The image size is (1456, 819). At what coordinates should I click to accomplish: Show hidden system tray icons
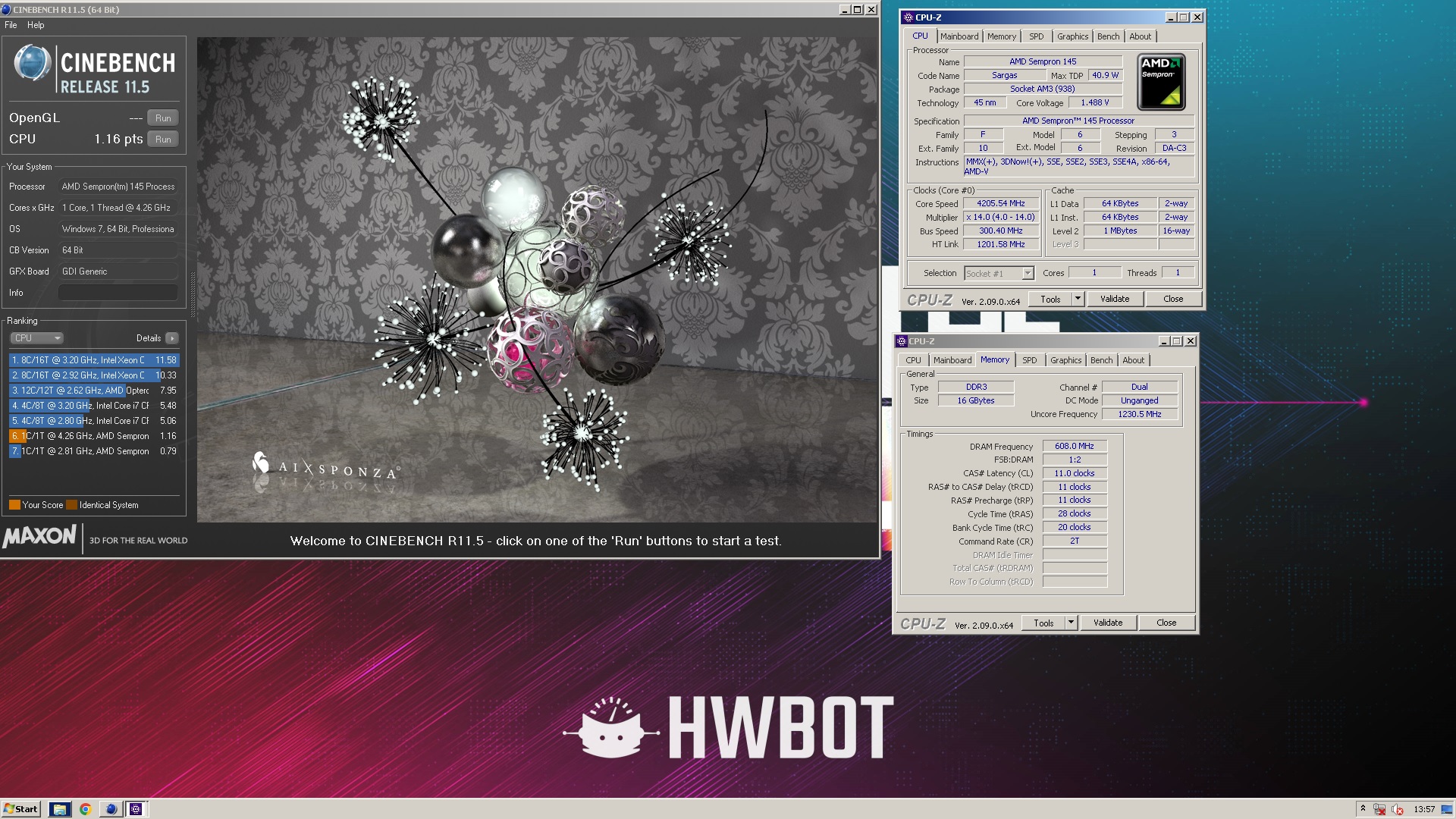(1363, 809)
